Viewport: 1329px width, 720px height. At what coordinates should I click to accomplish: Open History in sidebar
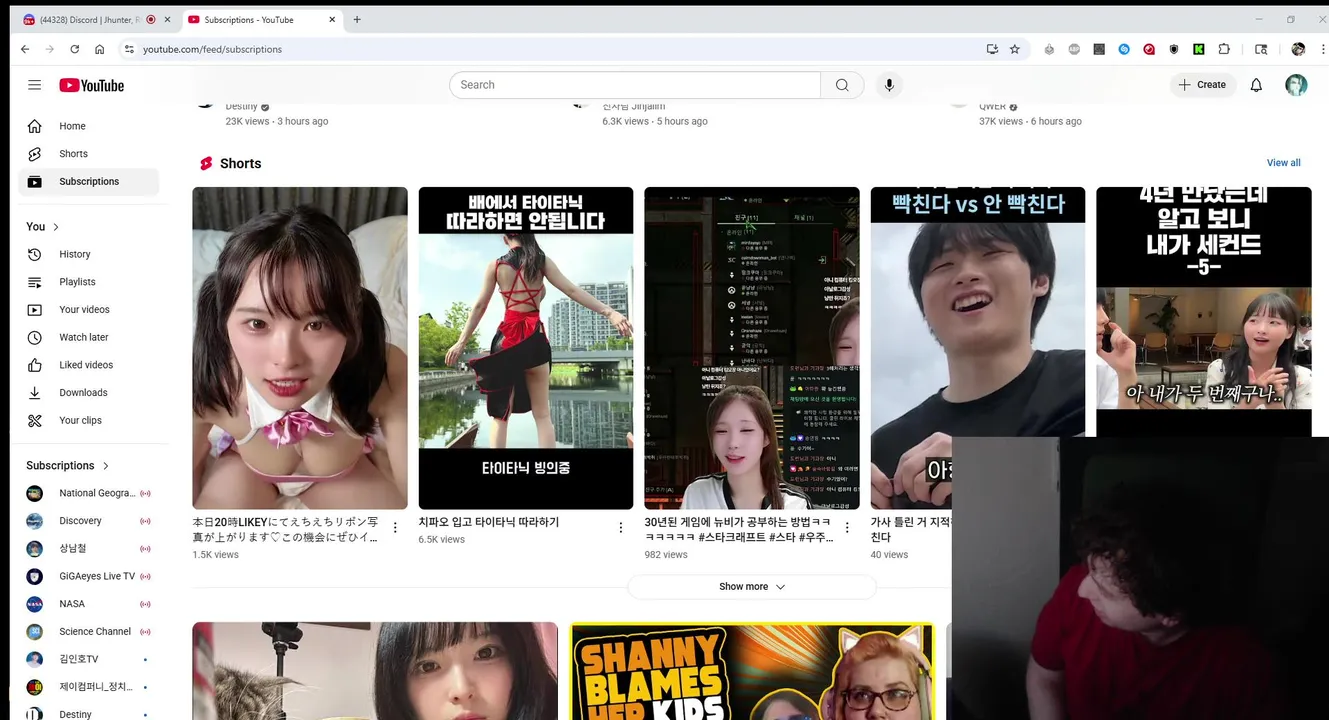[88, 254]
